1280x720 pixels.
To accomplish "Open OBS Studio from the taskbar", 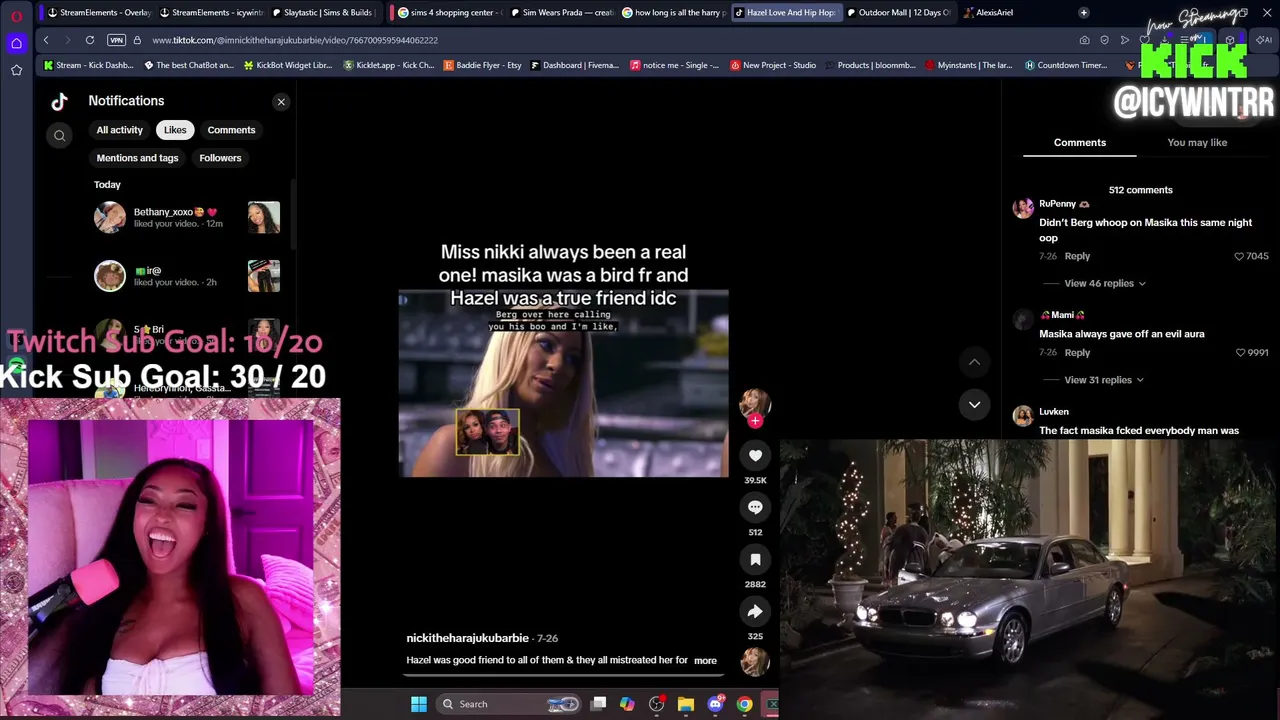I will tap(657, 704).
